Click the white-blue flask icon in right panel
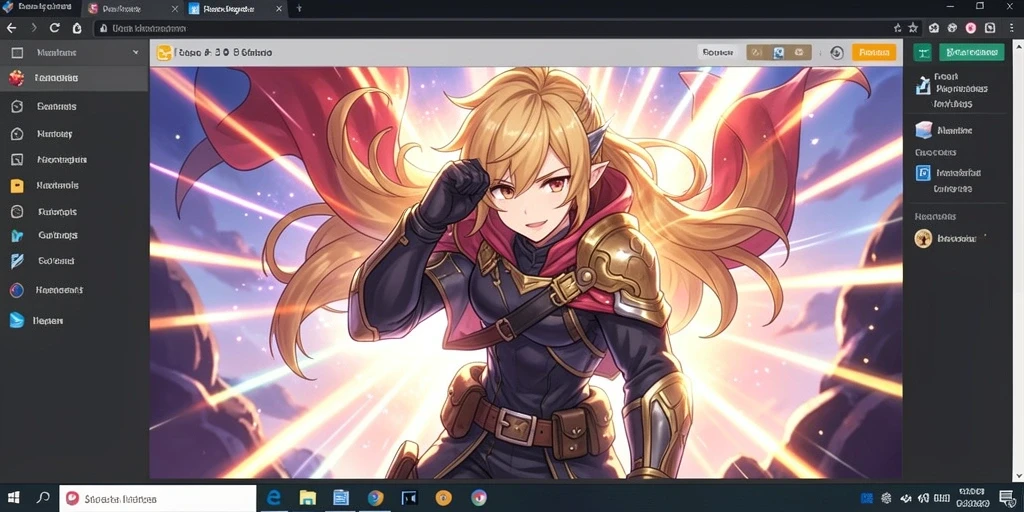This screenshot has height=512, width=1024. [923, 85]
